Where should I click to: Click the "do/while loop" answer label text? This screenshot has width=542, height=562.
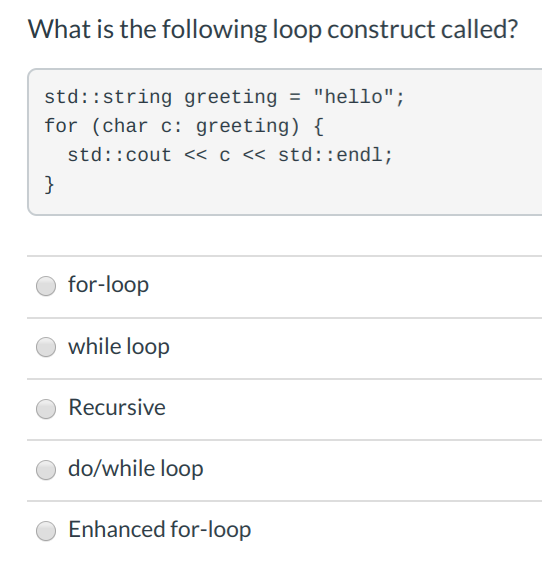point(136,468)
